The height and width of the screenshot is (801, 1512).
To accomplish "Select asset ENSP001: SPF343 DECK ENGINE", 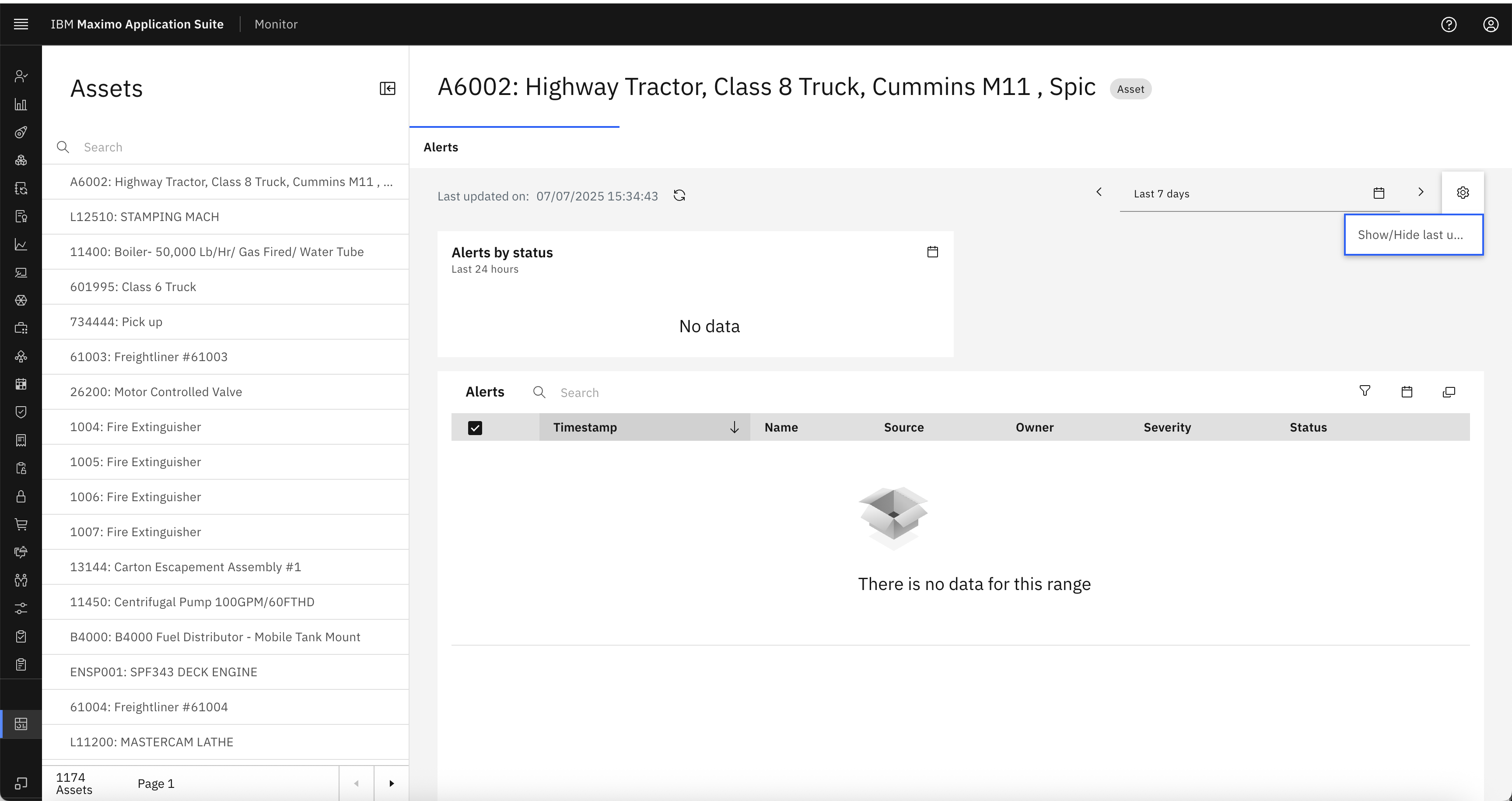I will [x=225, y=672].
